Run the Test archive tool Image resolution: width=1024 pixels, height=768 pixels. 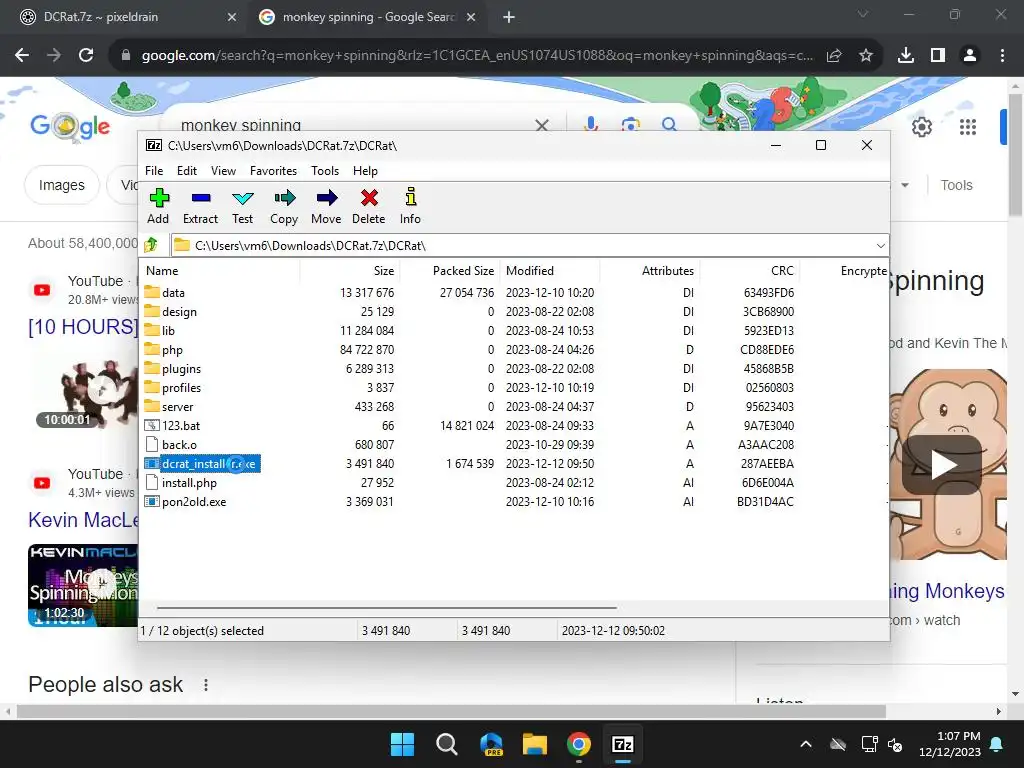tap(242, 206)
